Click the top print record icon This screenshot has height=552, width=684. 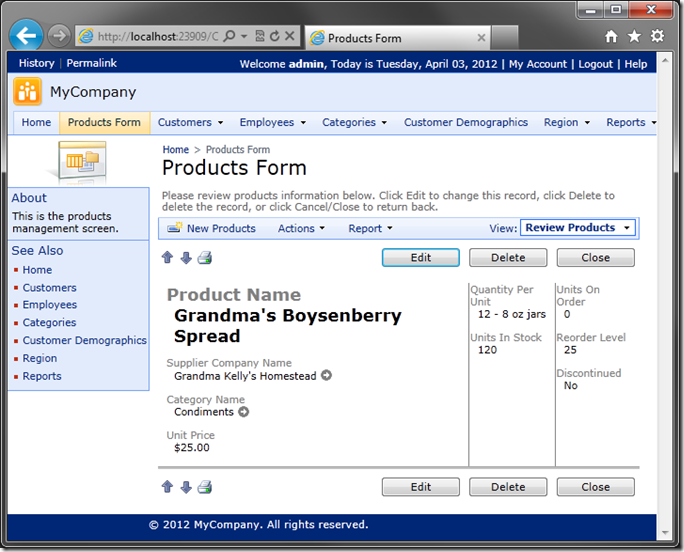click(205, 258)
